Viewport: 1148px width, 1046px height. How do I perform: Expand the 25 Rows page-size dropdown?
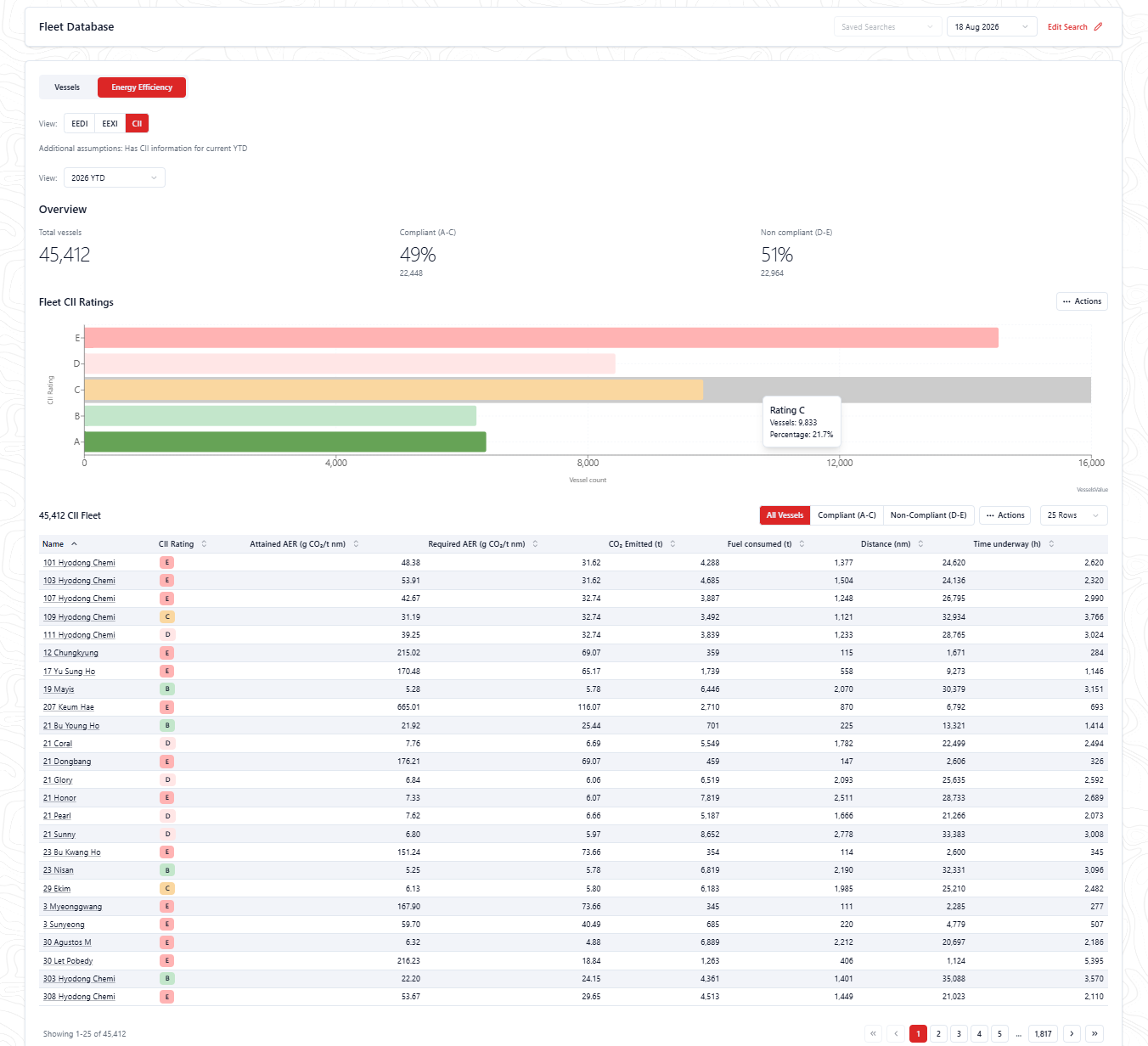tap(1073, 515)
